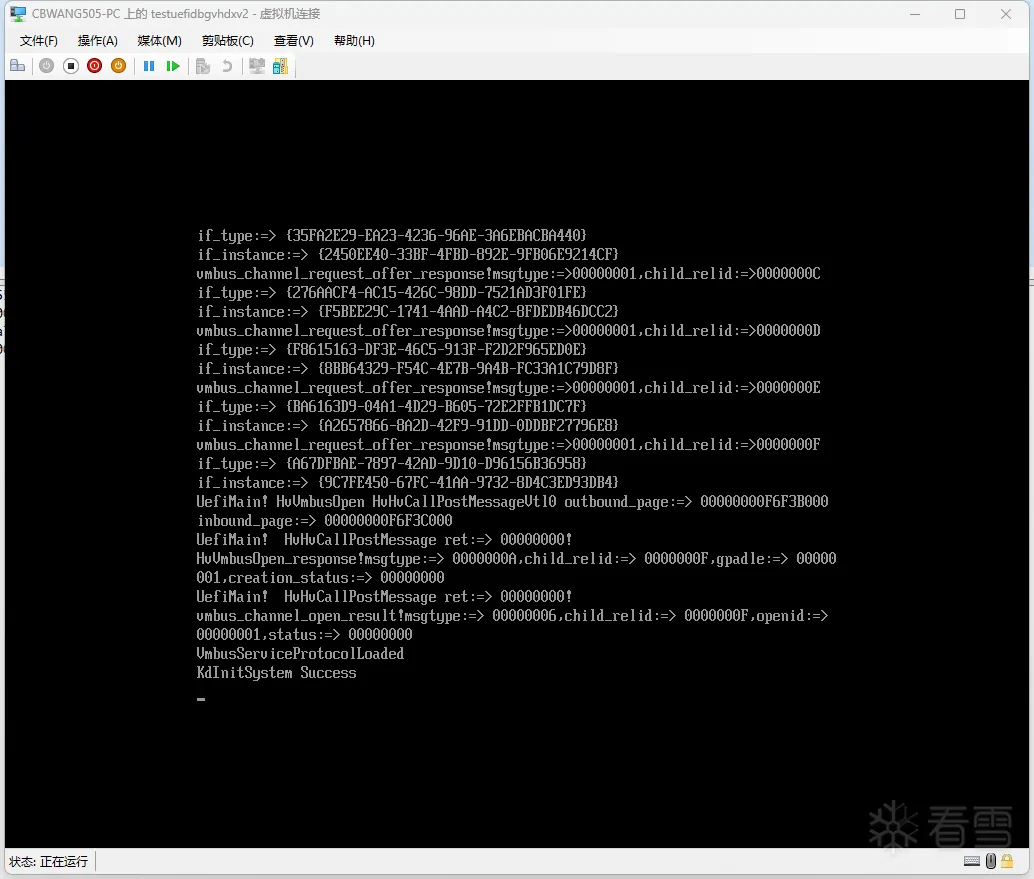Image resolution: width=1034 pixels, height=879 pixels.
Task: Open the 操作(A) menu
Action: (x=98, y=41)
